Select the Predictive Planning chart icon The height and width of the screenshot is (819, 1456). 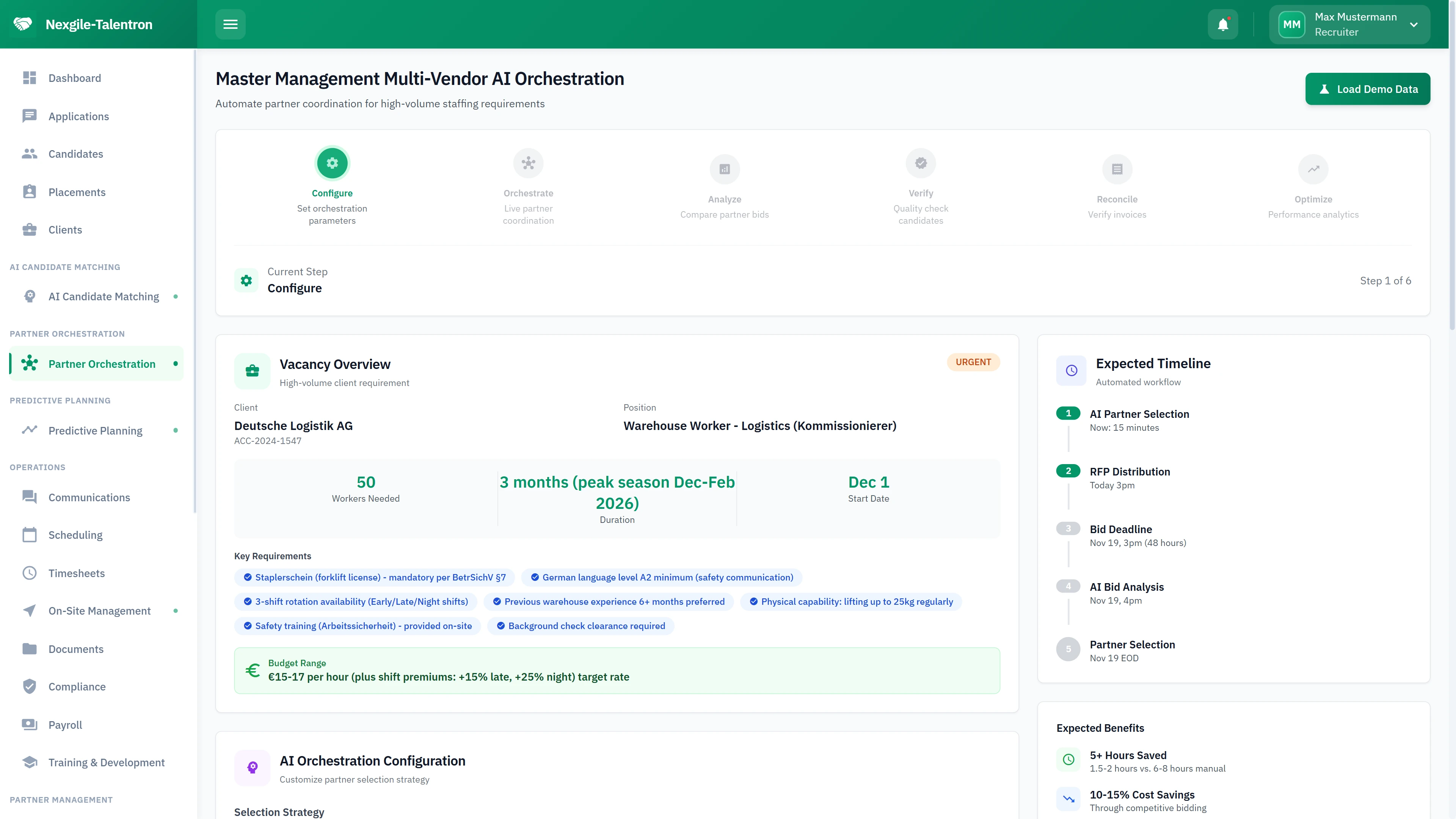pyautogui.click(x=30, y=430)
